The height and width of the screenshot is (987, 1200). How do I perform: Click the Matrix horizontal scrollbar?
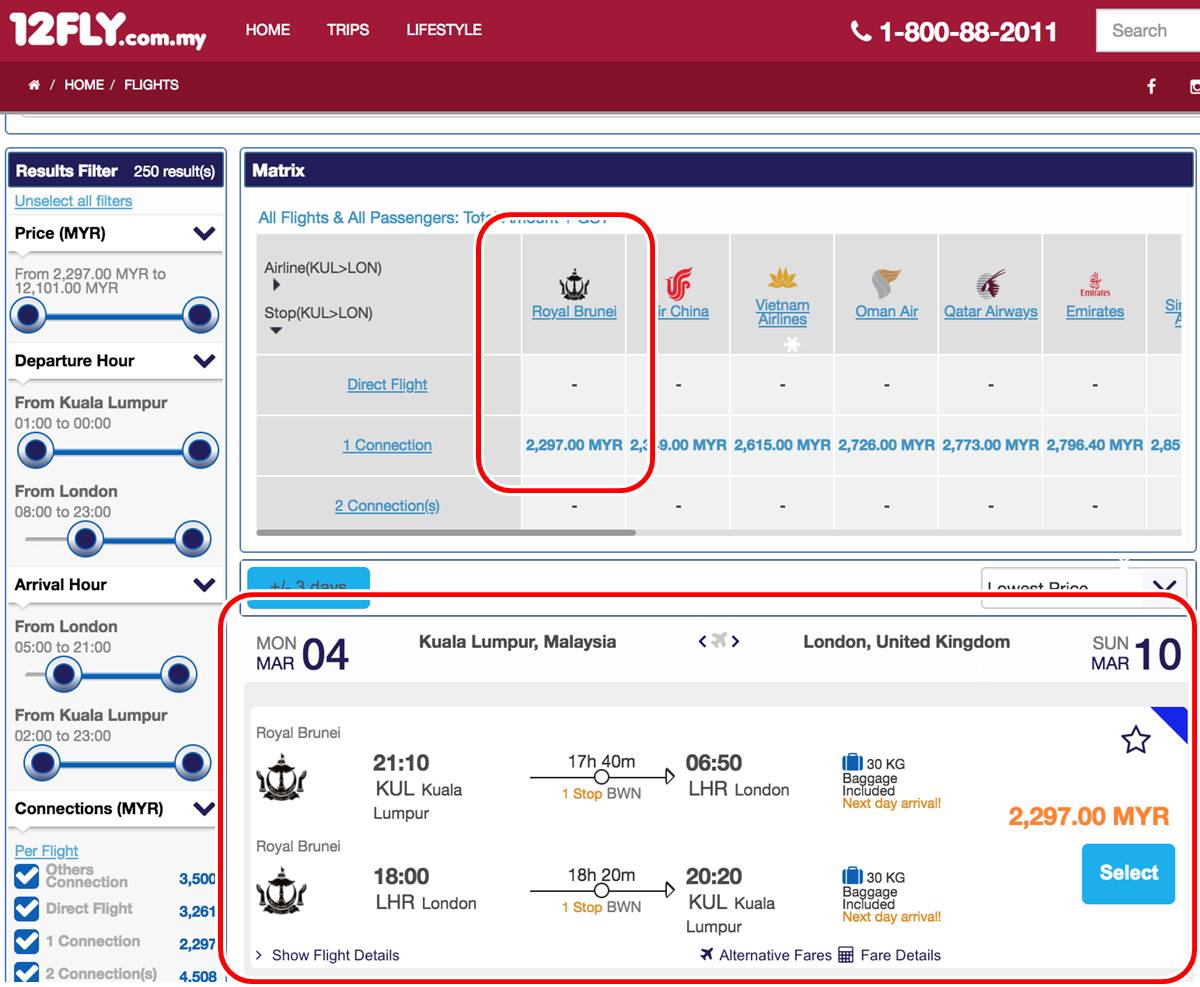[x=446, y=532]
